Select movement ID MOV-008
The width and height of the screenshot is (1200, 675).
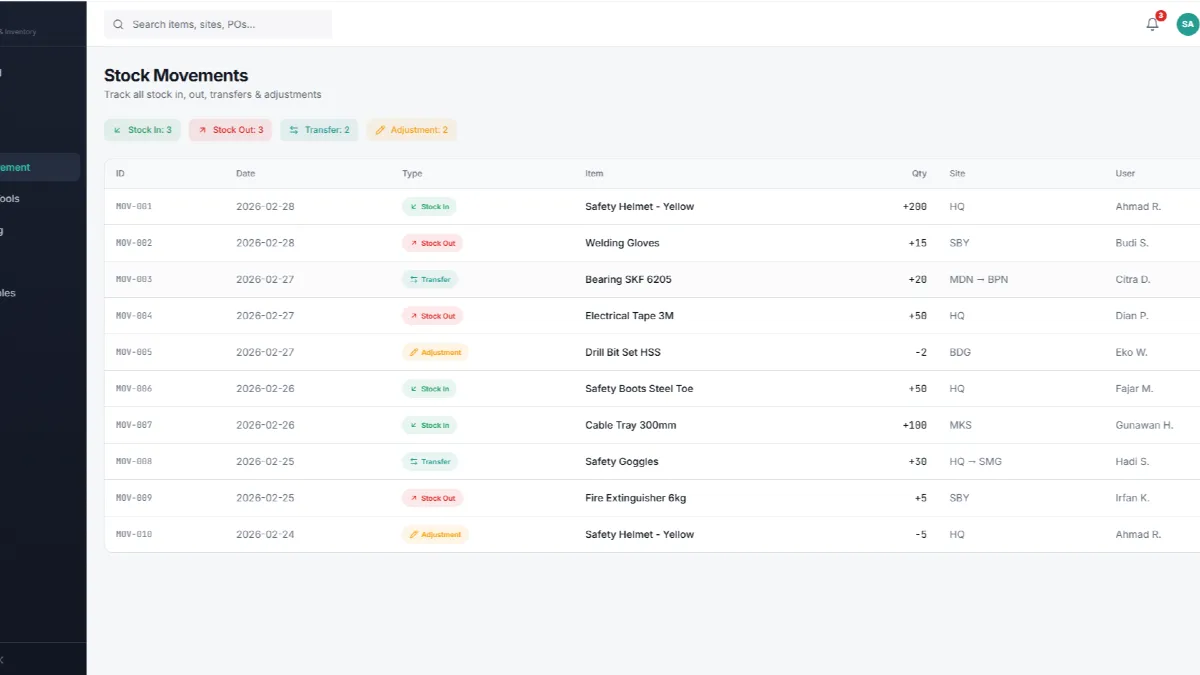pyautogui.click(x=134, y=462)
